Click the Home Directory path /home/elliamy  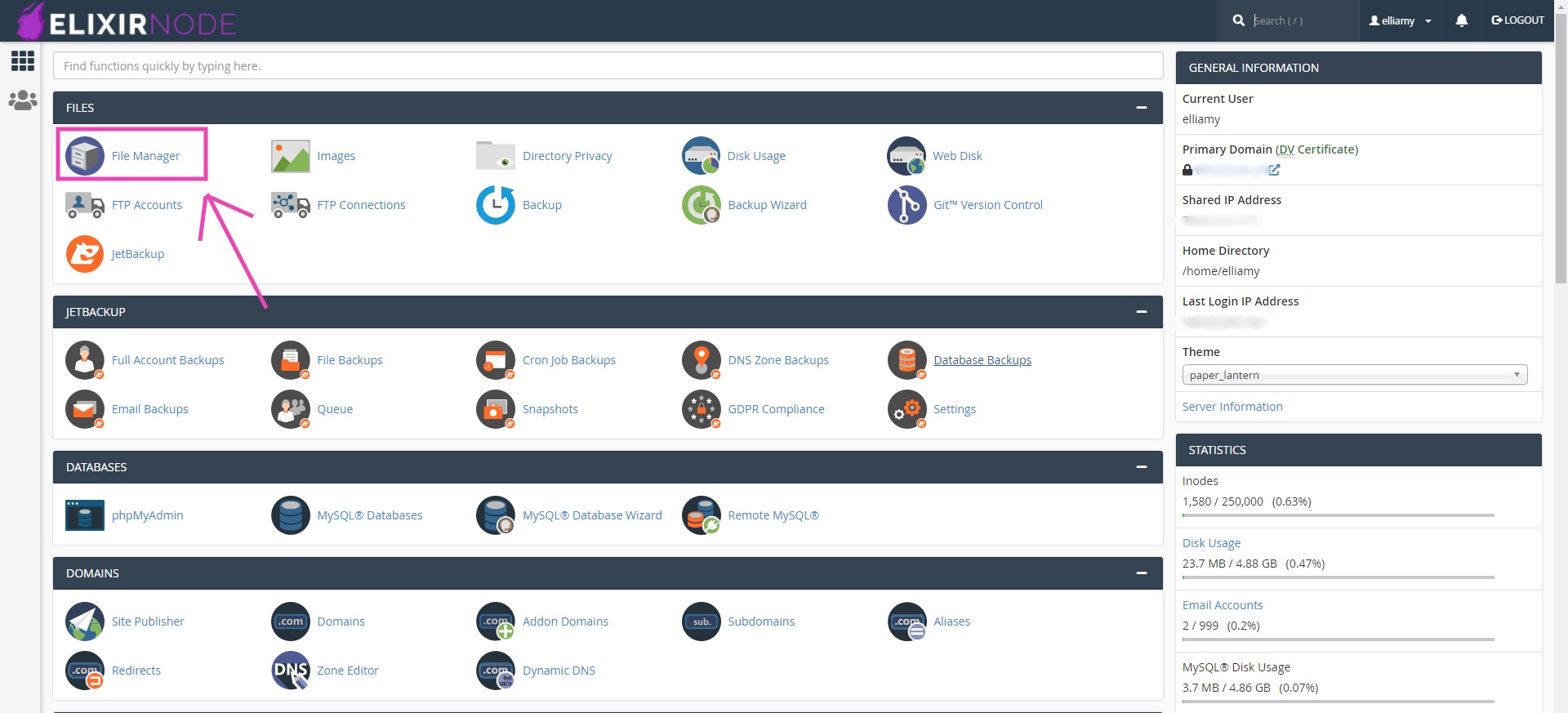coord(1221,271)
